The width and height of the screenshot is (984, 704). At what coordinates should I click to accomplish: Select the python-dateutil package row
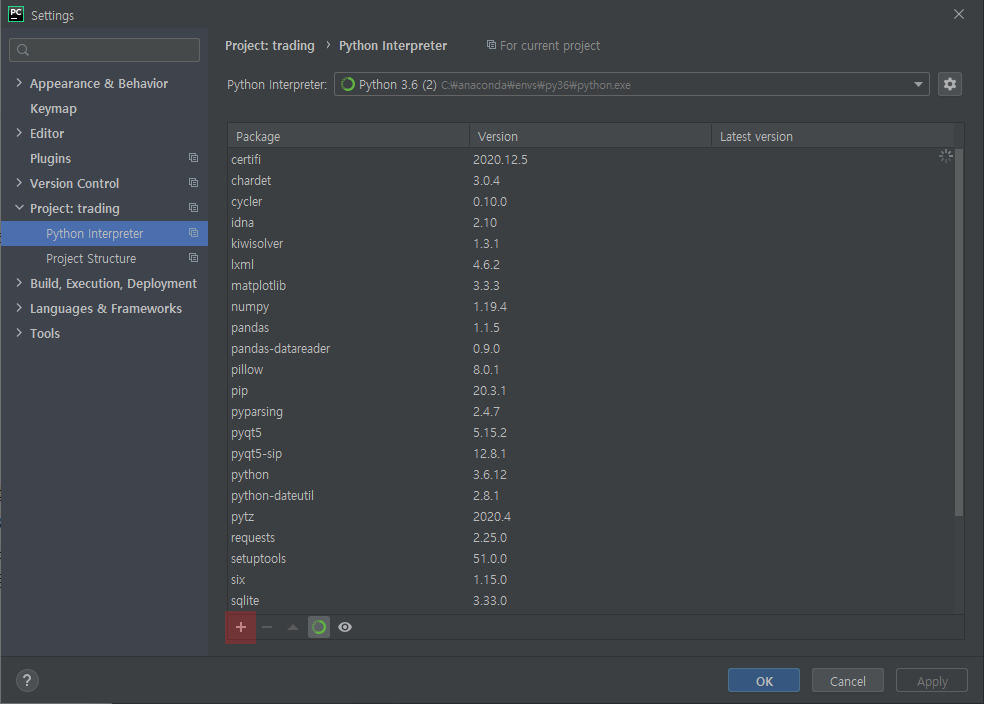click(591, 496)
